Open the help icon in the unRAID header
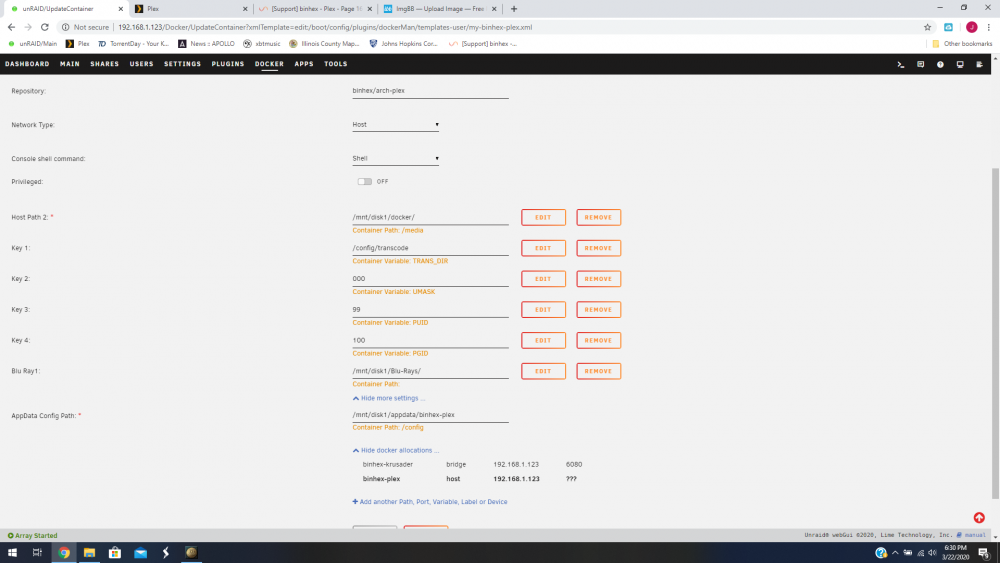 point(940,64)
